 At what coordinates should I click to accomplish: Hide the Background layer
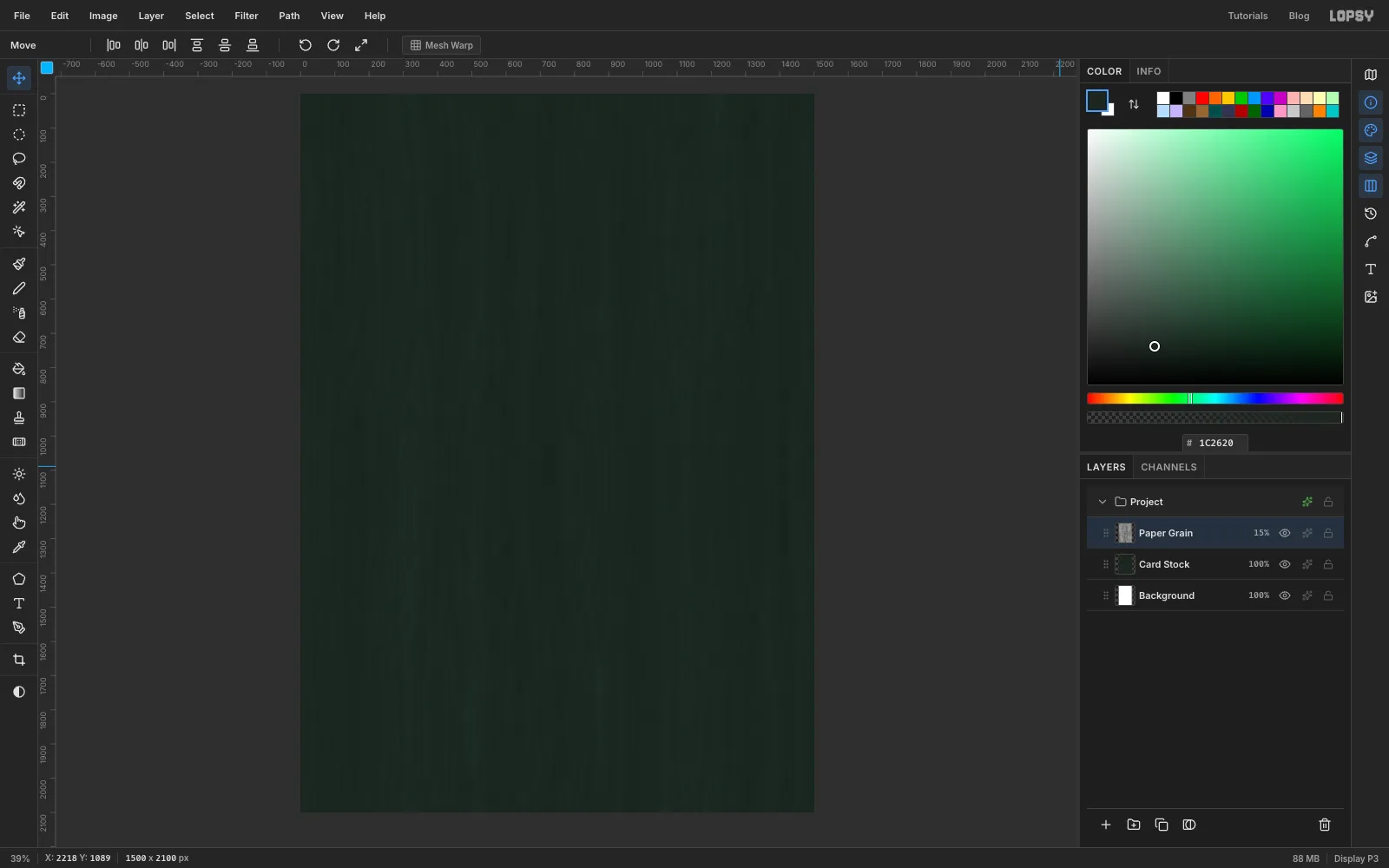pos(1285,595)
